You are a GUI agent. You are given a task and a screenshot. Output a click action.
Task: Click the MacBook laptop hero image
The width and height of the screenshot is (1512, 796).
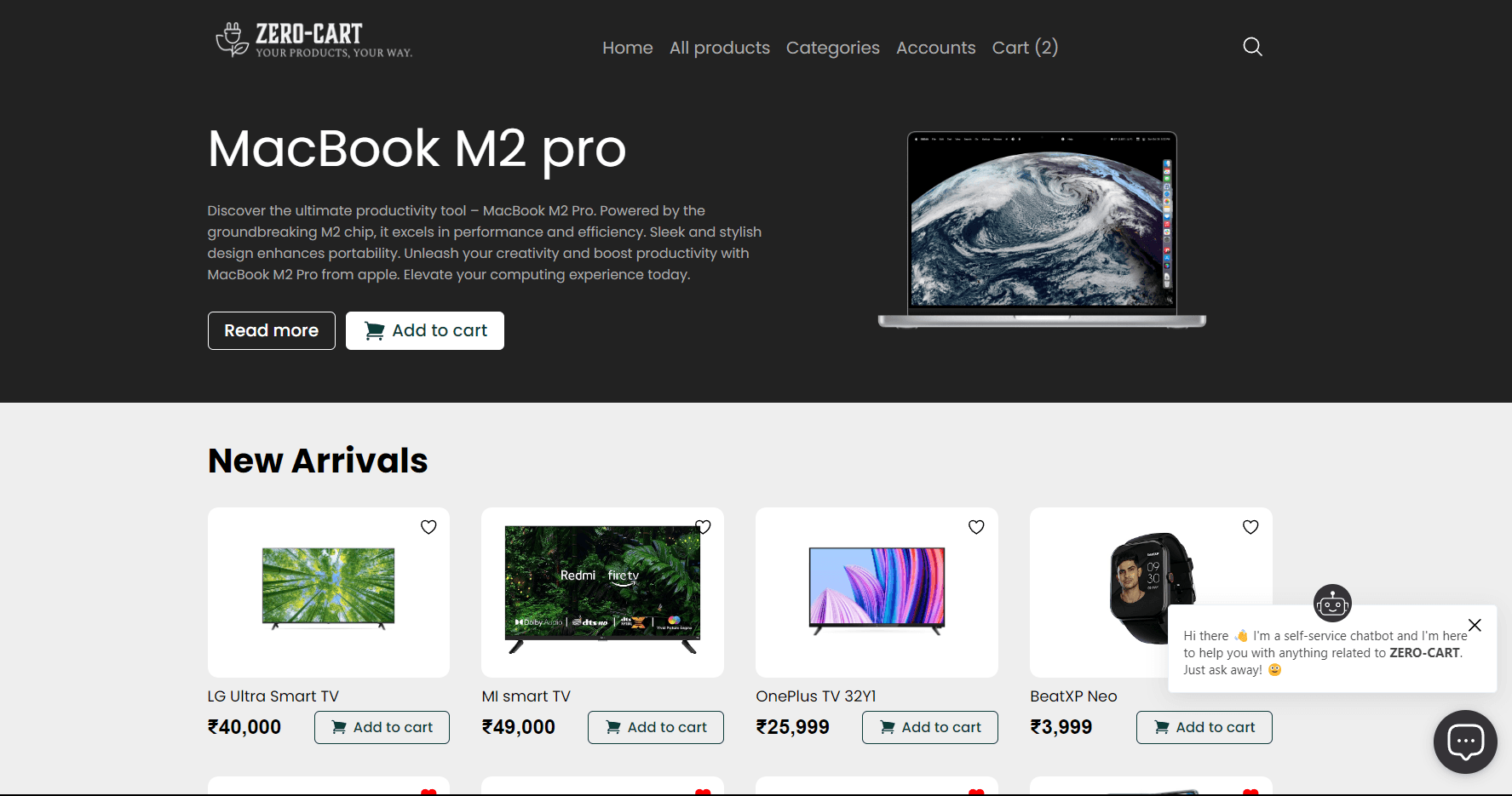pyautogui.click(x=1042, y=230)
